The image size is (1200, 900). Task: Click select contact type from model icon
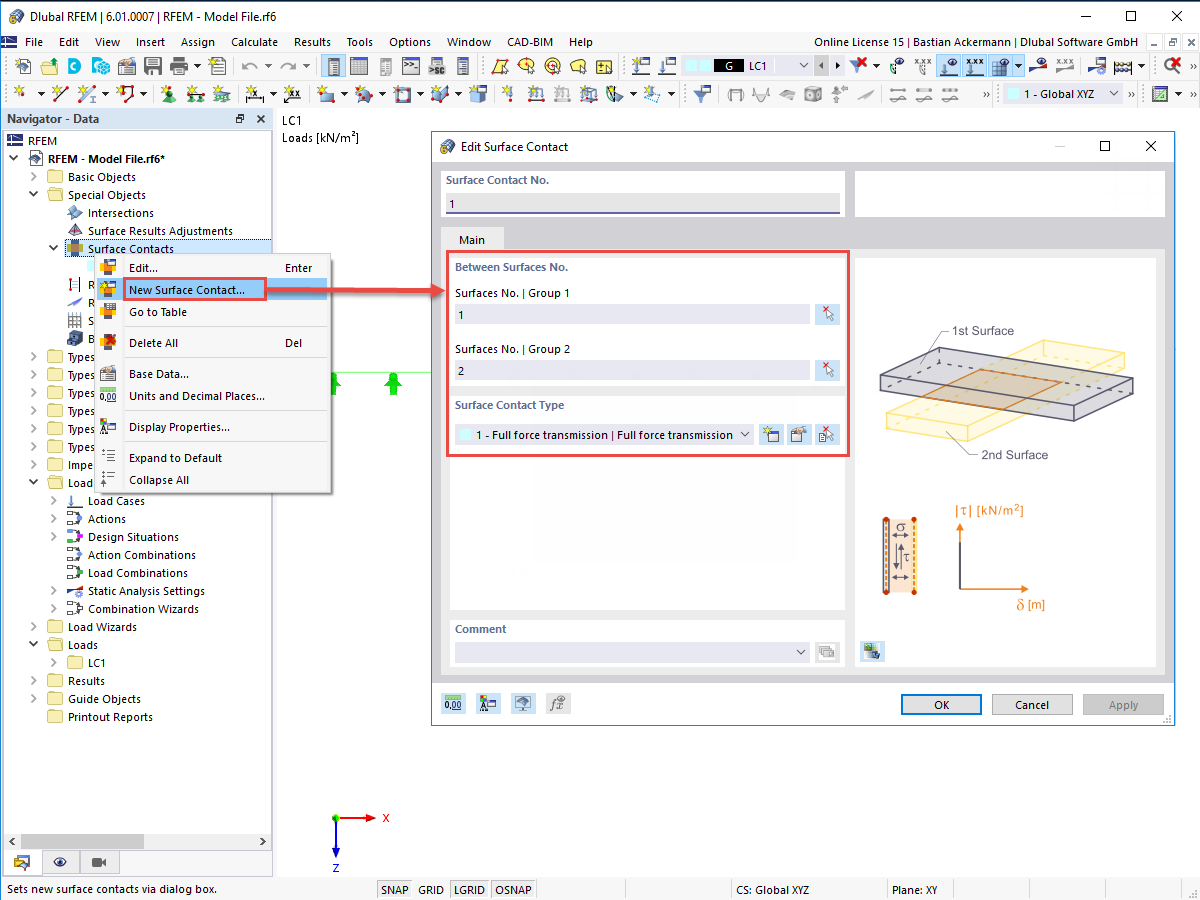tap(827, 435)
